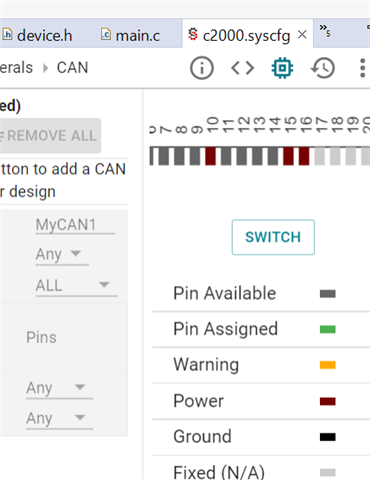The width and height of the screenshot is (370, 480).
Task: Show generated code files icon
Action: [243, 68]
